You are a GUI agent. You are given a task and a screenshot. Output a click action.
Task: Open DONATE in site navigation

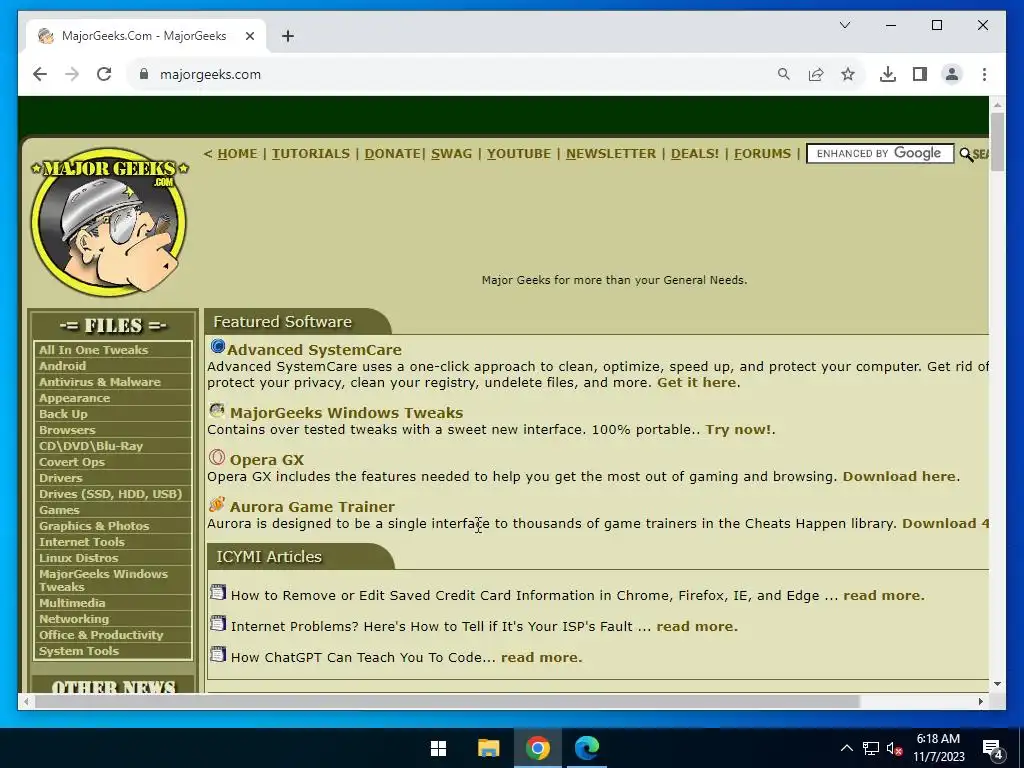click(x=392, y=153)
